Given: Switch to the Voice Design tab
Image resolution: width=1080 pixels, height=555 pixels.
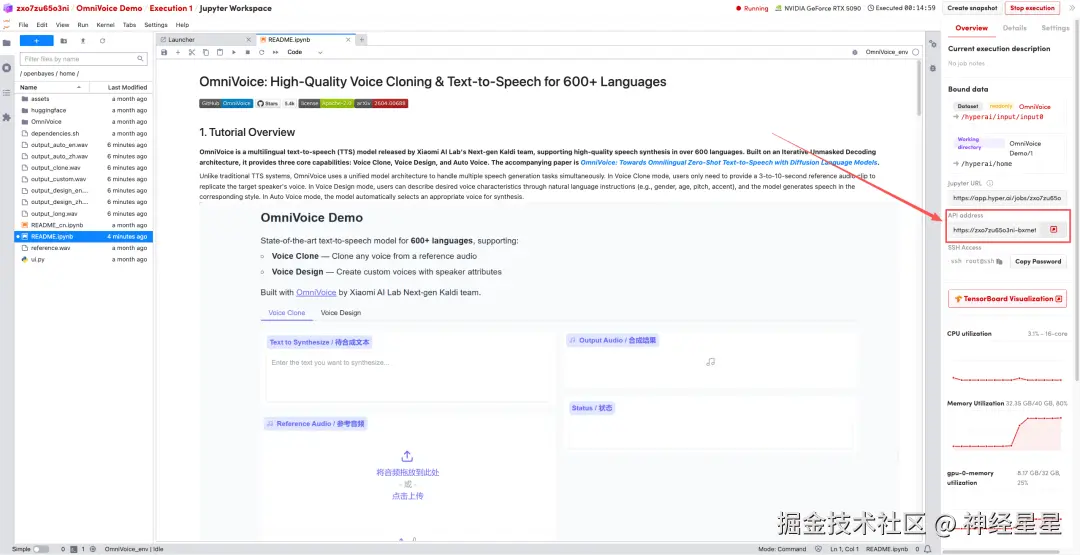Looking at the screenshot, I should [x=340, y=313].
